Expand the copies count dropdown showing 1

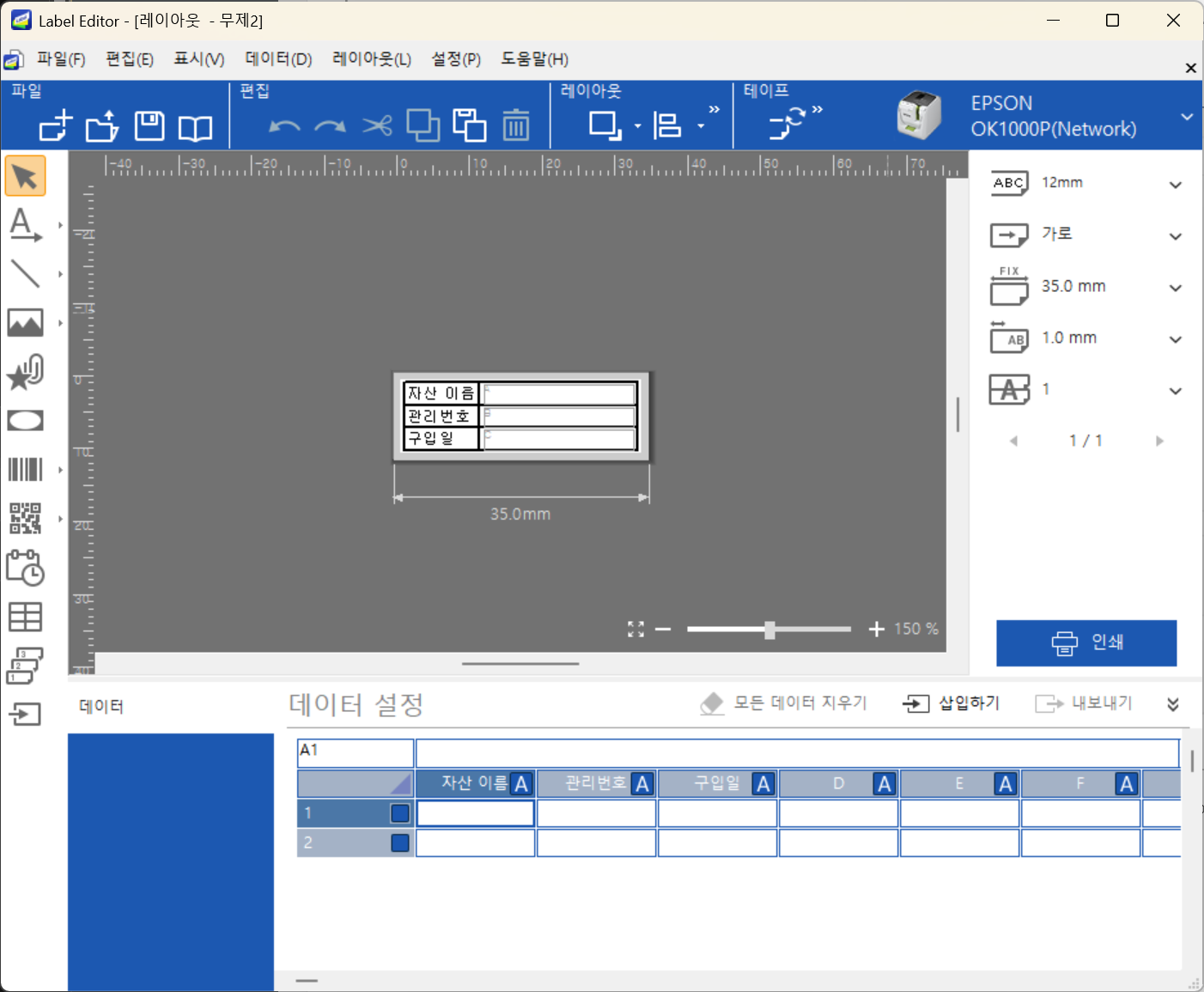coord(1176,391)
